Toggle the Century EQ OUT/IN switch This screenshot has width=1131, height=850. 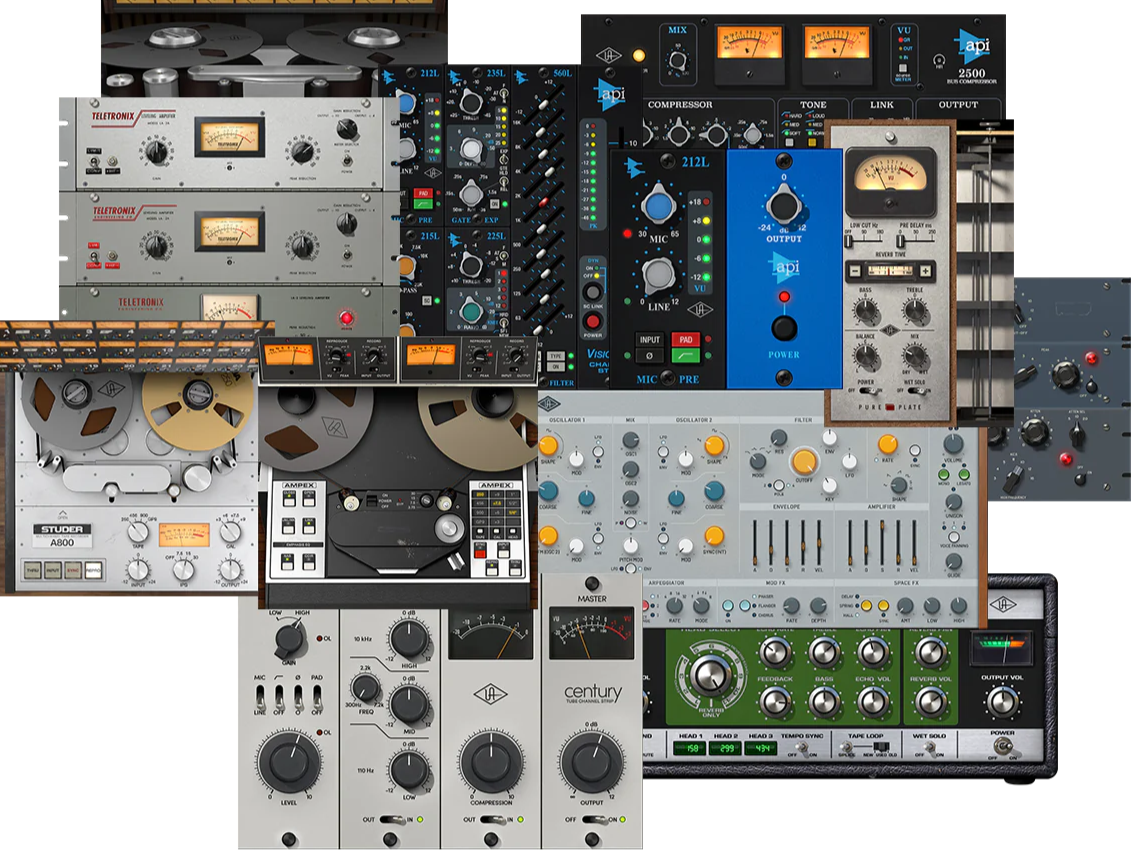(392, 820)
